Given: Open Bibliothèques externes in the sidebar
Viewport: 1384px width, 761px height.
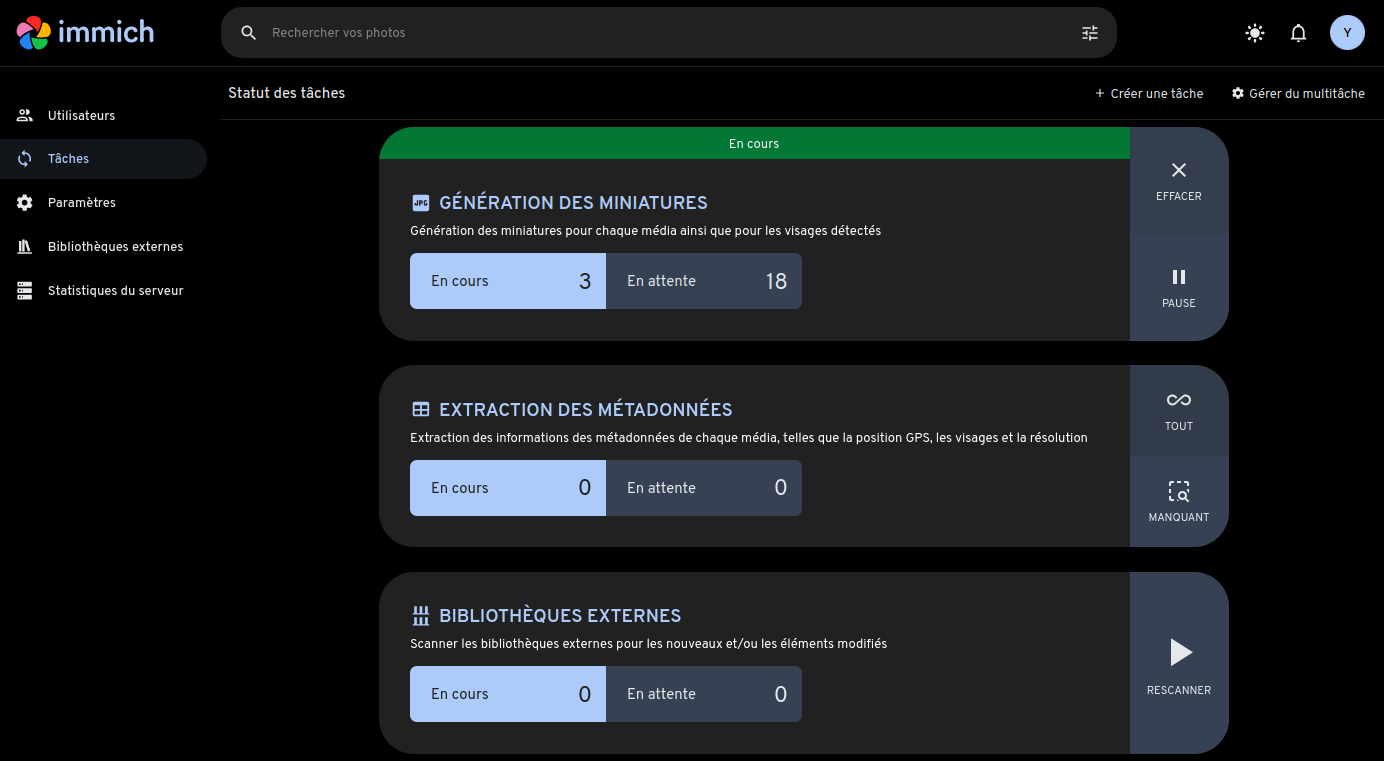Looking at the screenshot, I should (x=115, y=247).
